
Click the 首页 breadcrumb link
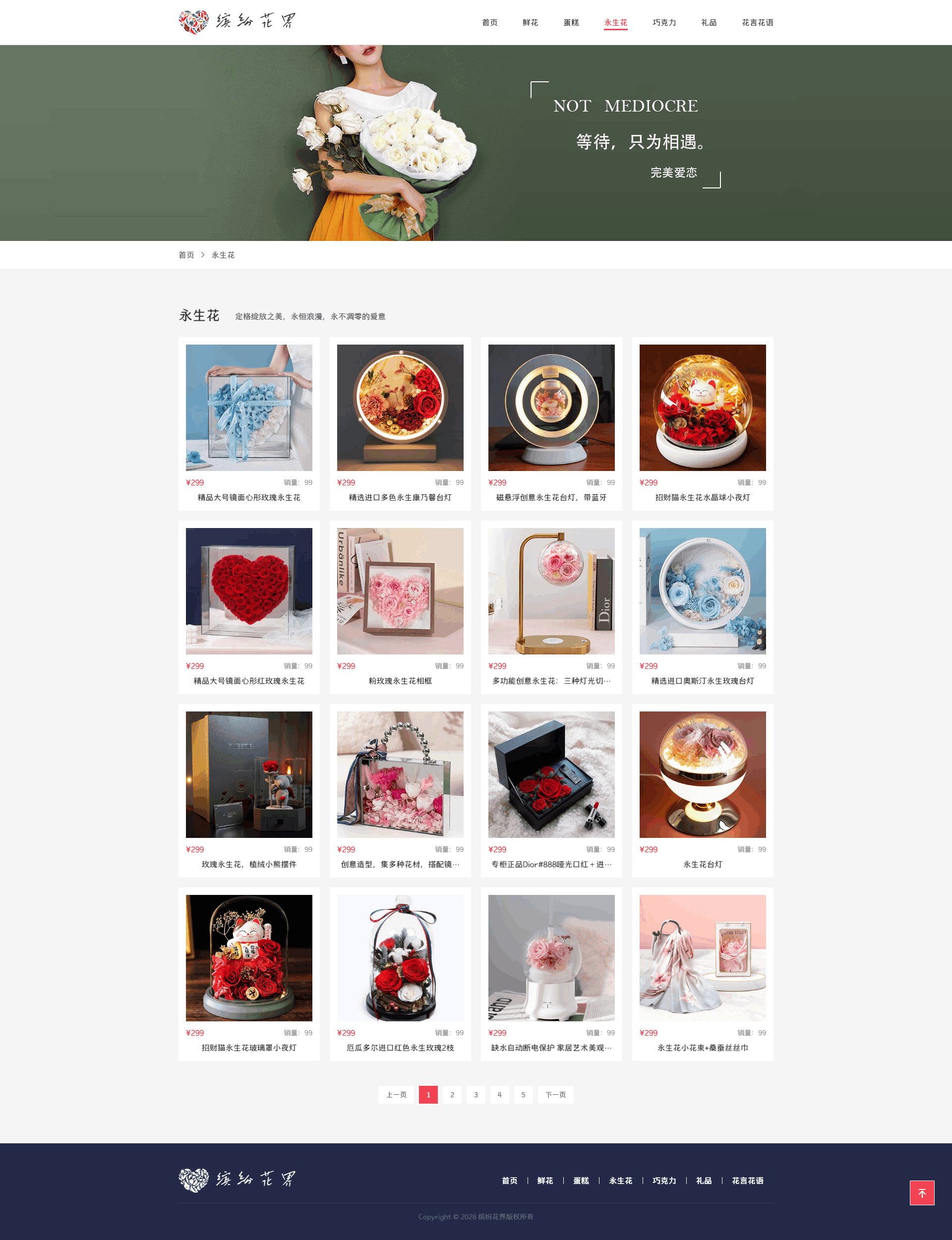186,255
